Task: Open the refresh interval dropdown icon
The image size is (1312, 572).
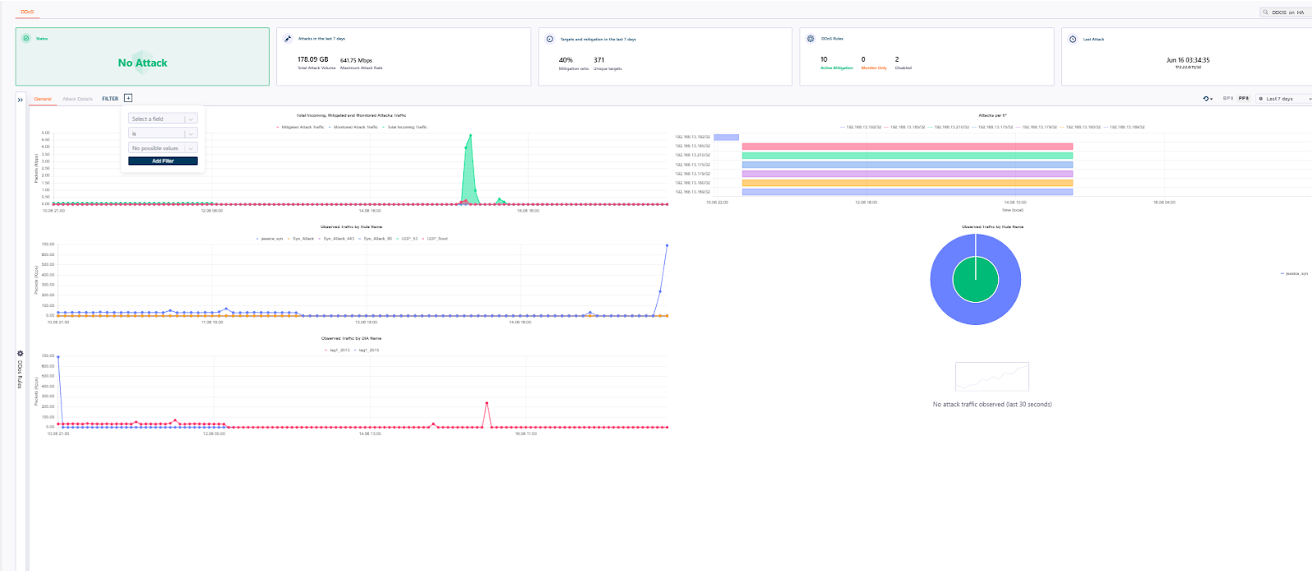Action: 1208,98
